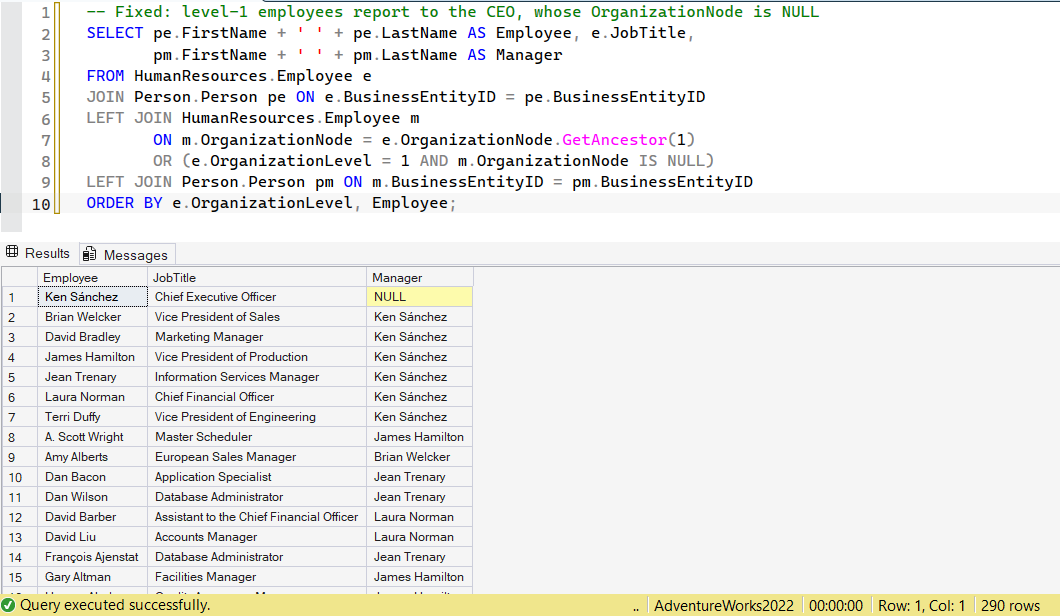Select the Ken Sánchez employee cell in row 1

tap(93, 297)
